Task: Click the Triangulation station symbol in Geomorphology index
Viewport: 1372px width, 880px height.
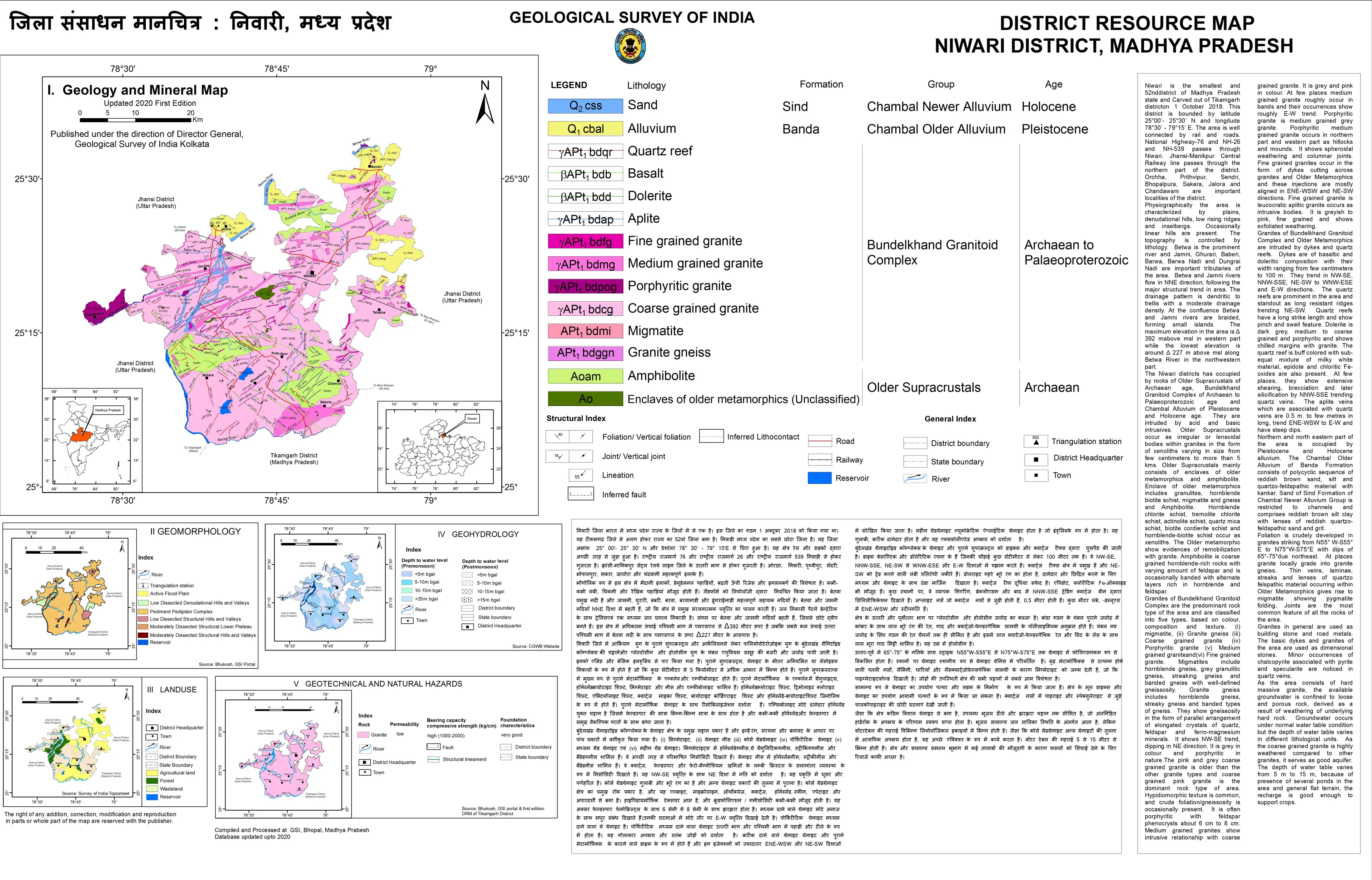Action: [x=143, y=586]
